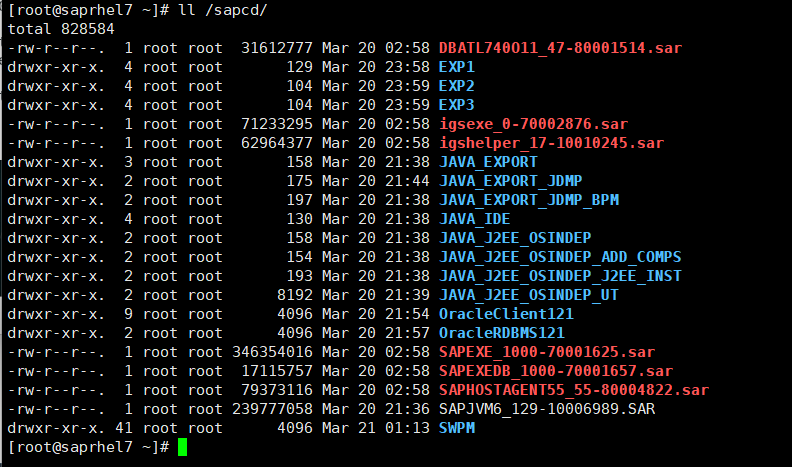
Task: Click timestamp 'Mar 20 21:36' of SAPJVM6
Action: tap(376, 409)
